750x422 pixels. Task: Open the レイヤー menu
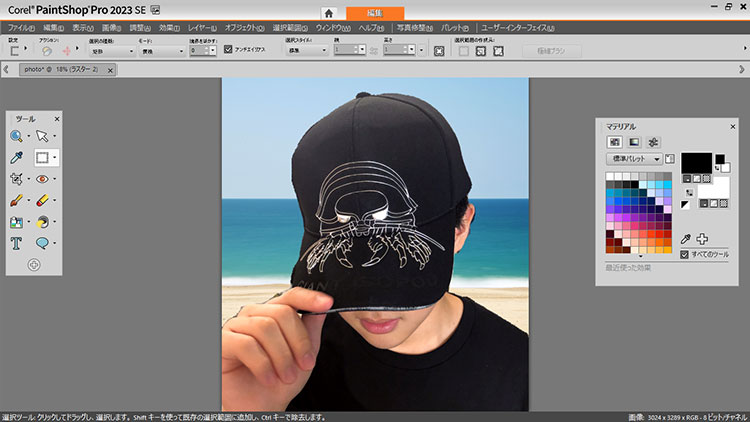coord(201,28)
